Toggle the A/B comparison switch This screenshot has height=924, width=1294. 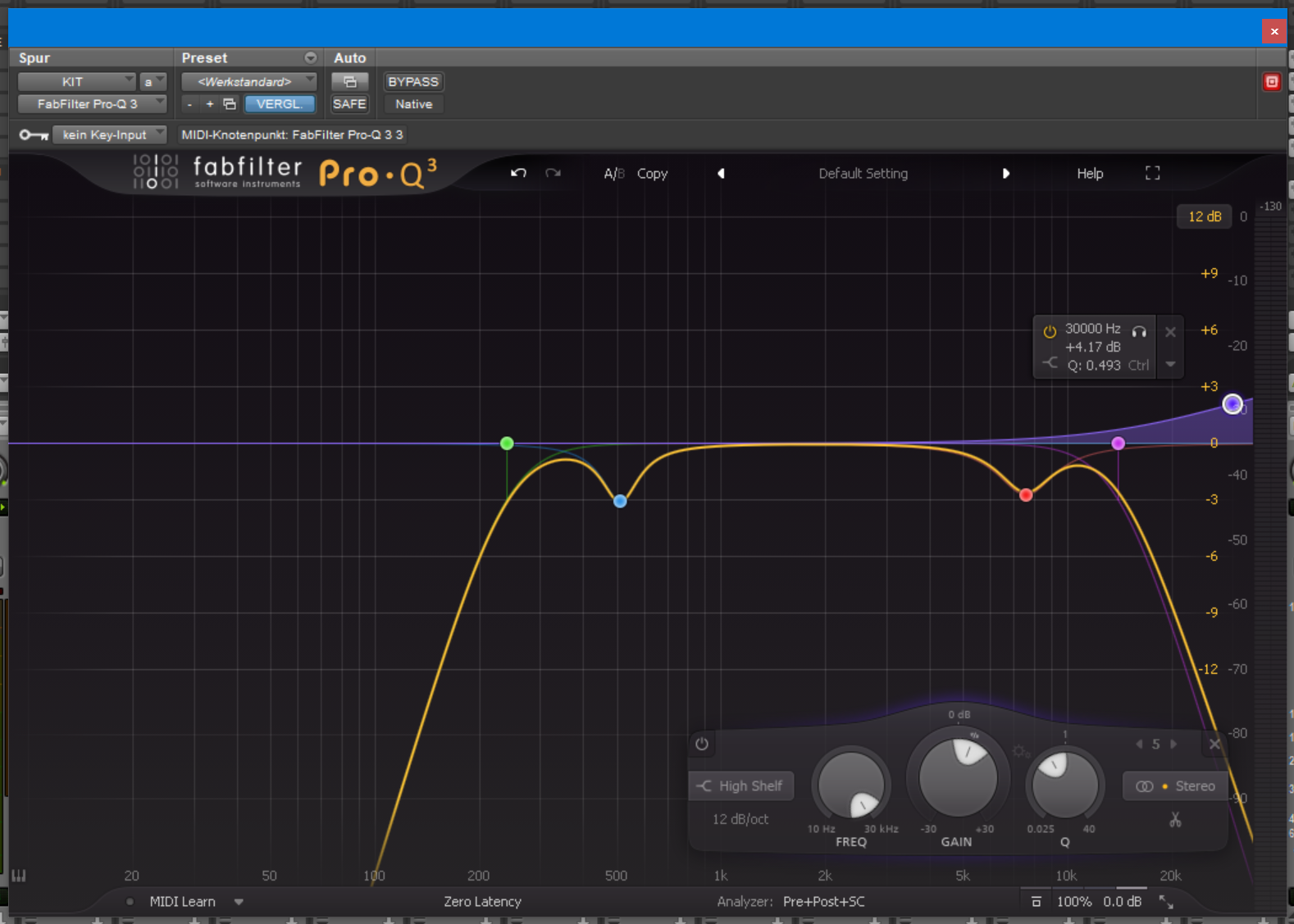pos(613,174)
